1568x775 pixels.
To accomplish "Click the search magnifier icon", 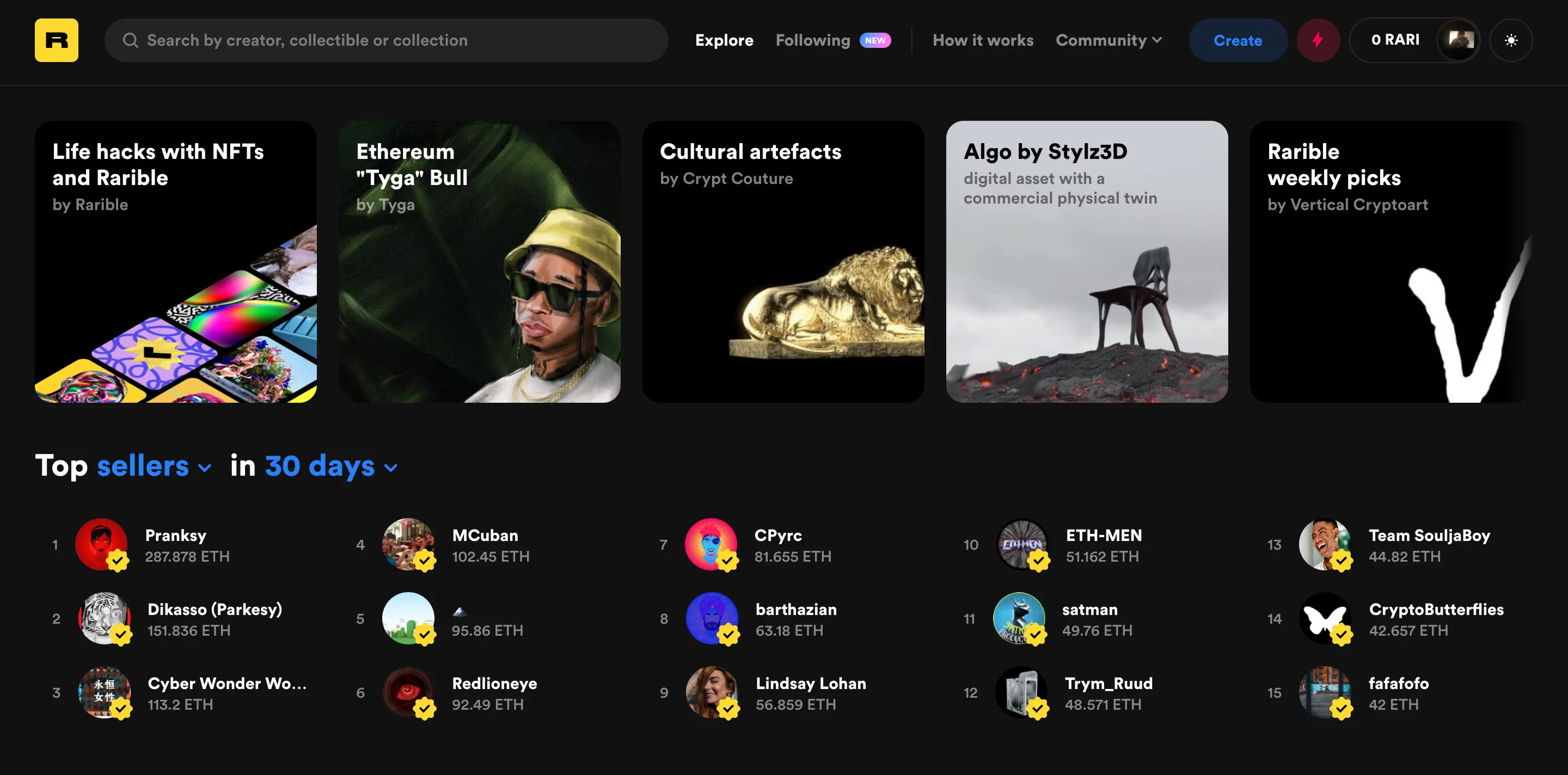I will [130, 40].
